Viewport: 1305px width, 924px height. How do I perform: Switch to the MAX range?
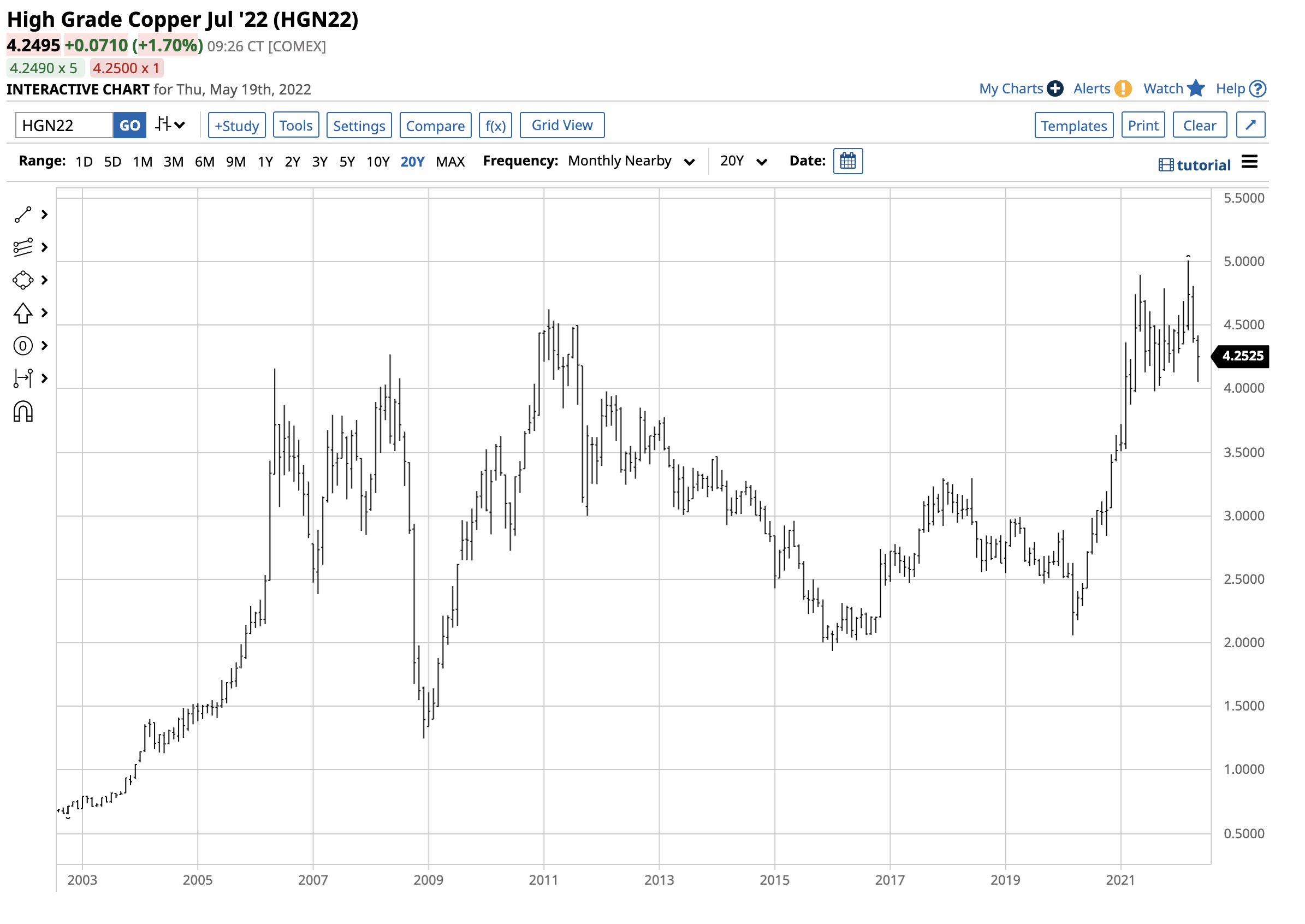coord(450,162)
